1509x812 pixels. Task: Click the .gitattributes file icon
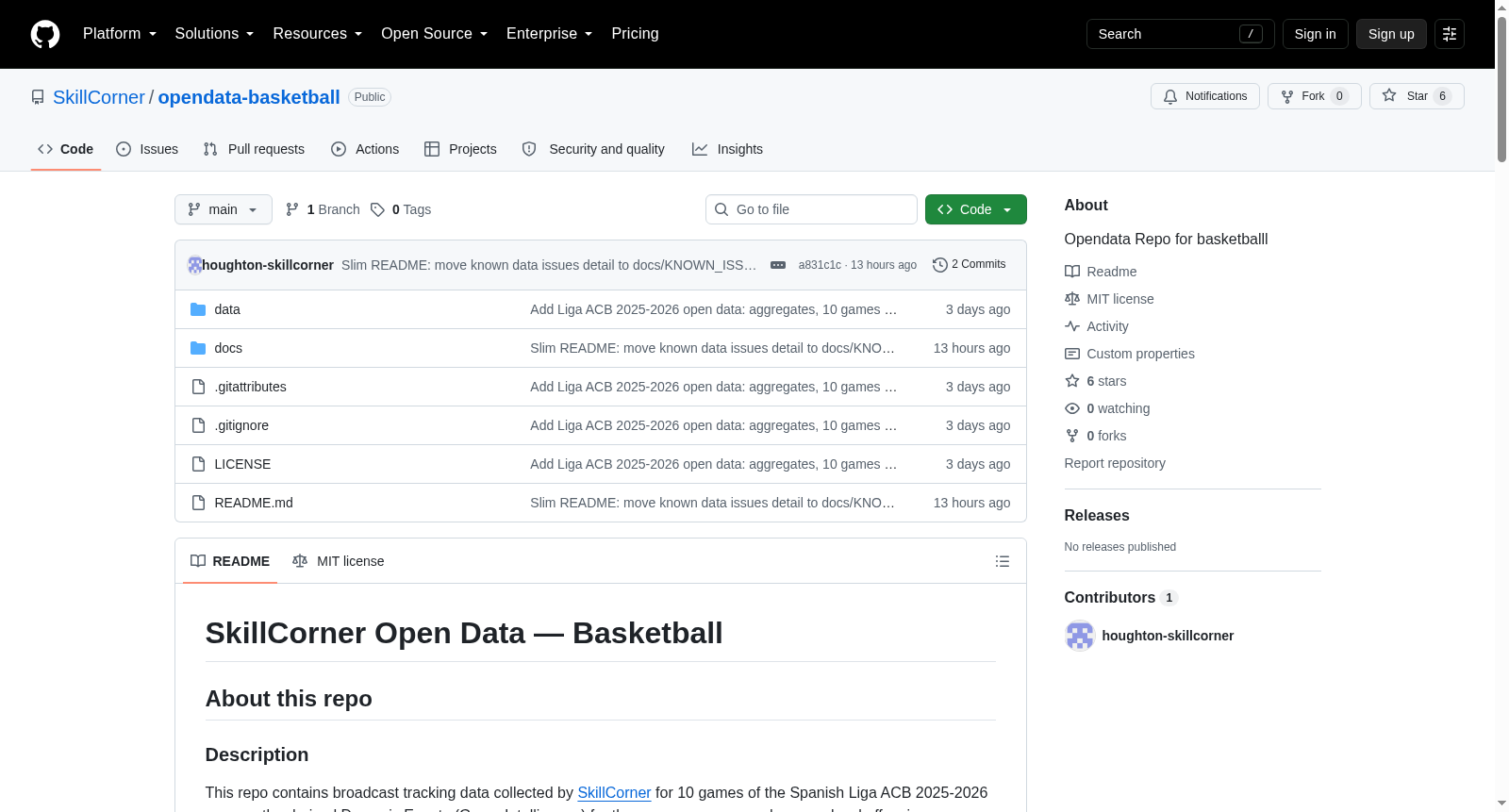point(198,387)
